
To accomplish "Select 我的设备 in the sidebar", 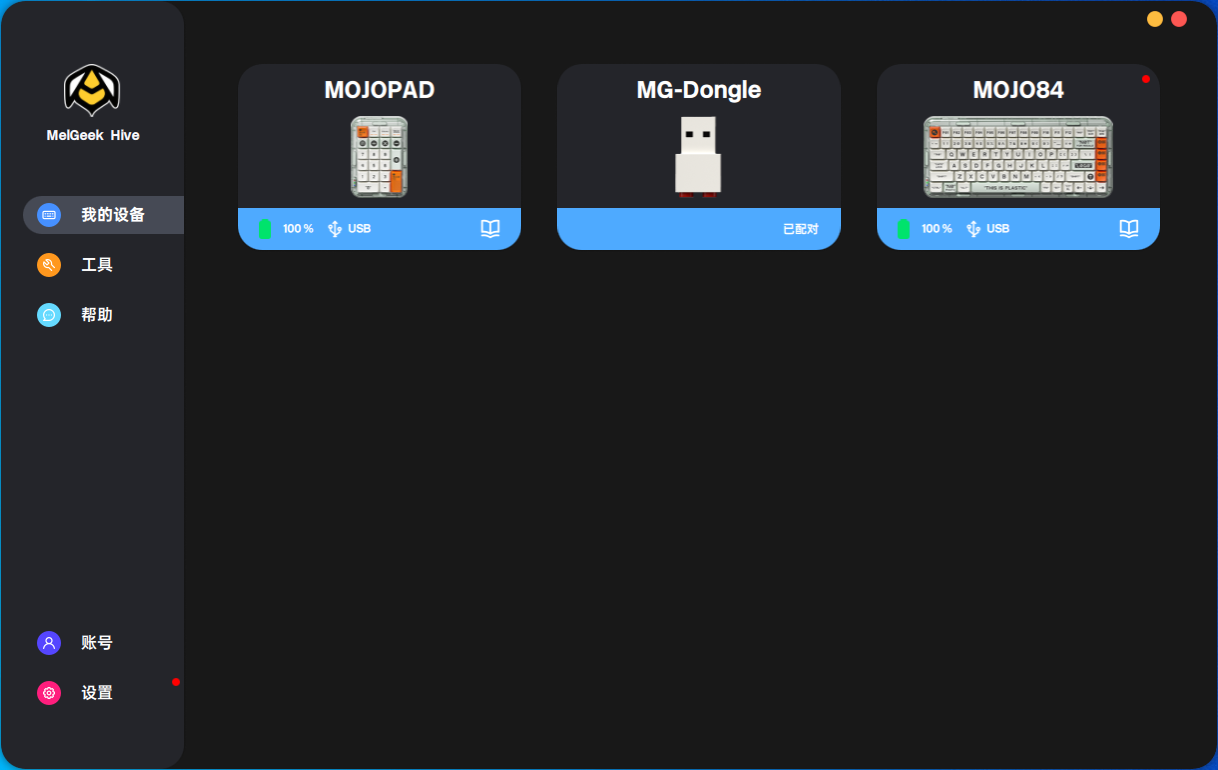I will 104,215.
